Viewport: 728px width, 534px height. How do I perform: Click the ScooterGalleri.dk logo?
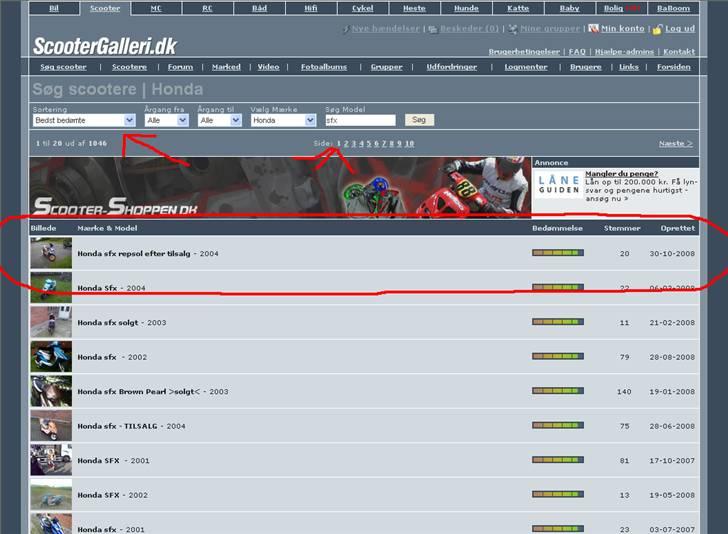105,45
